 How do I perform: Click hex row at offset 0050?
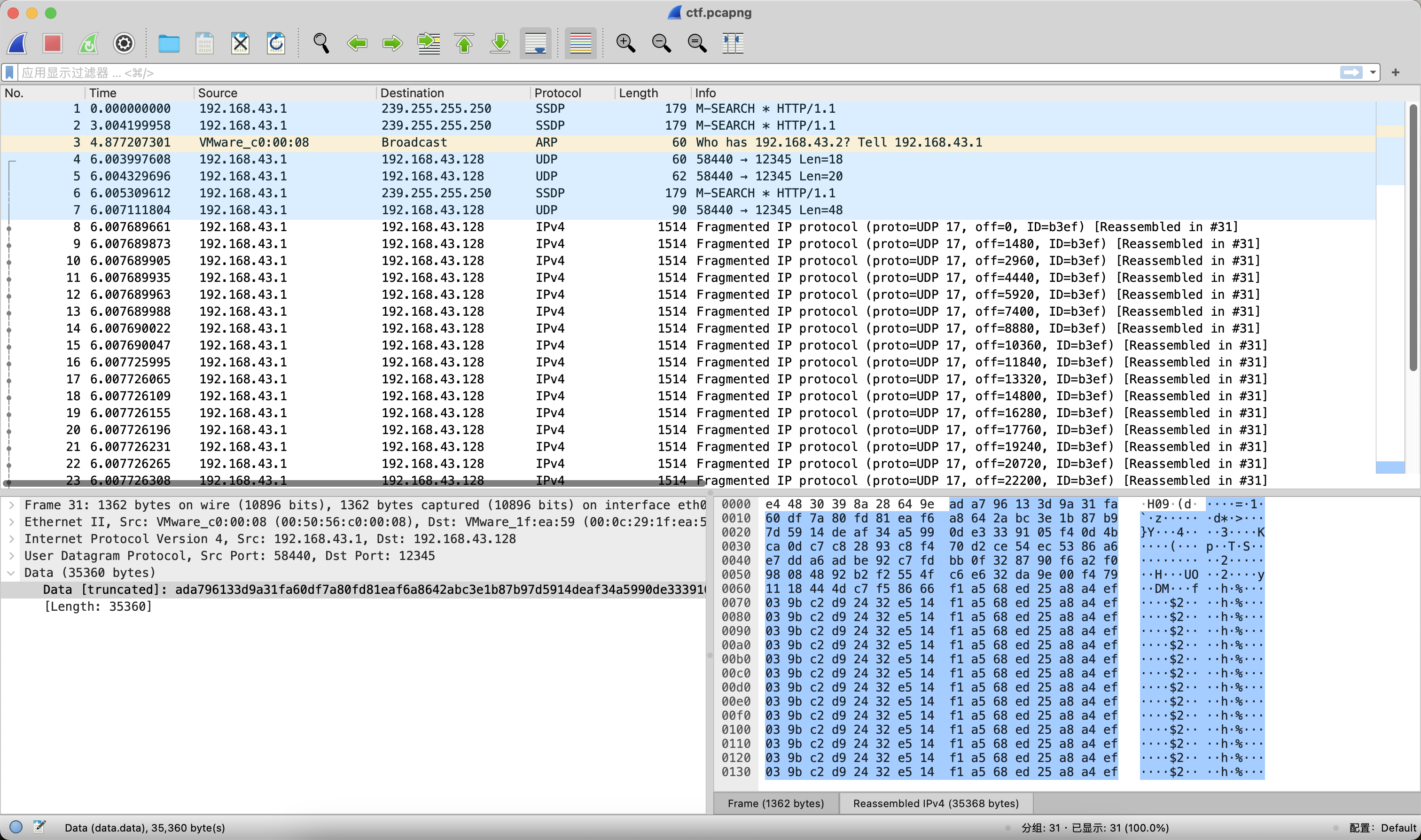tap(993, 575)
